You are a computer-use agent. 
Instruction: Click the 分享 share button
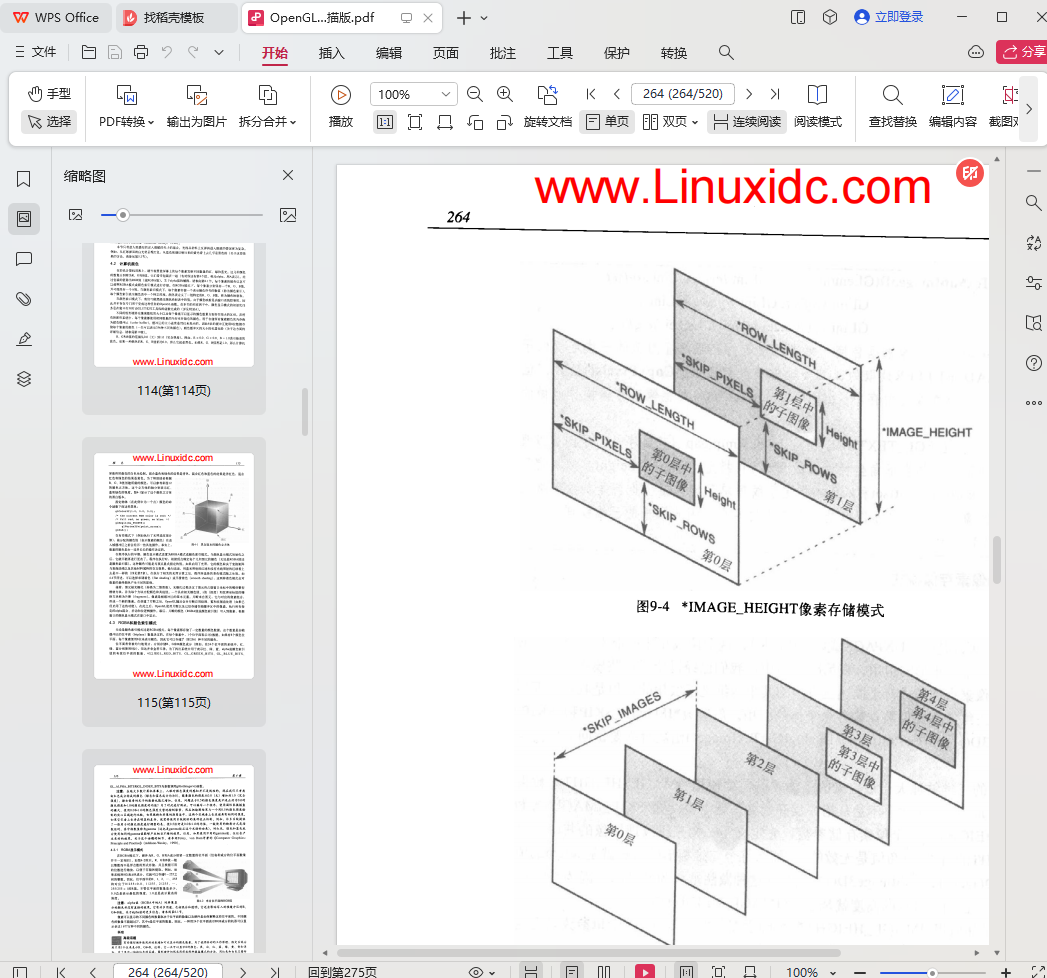point(1022,52)
